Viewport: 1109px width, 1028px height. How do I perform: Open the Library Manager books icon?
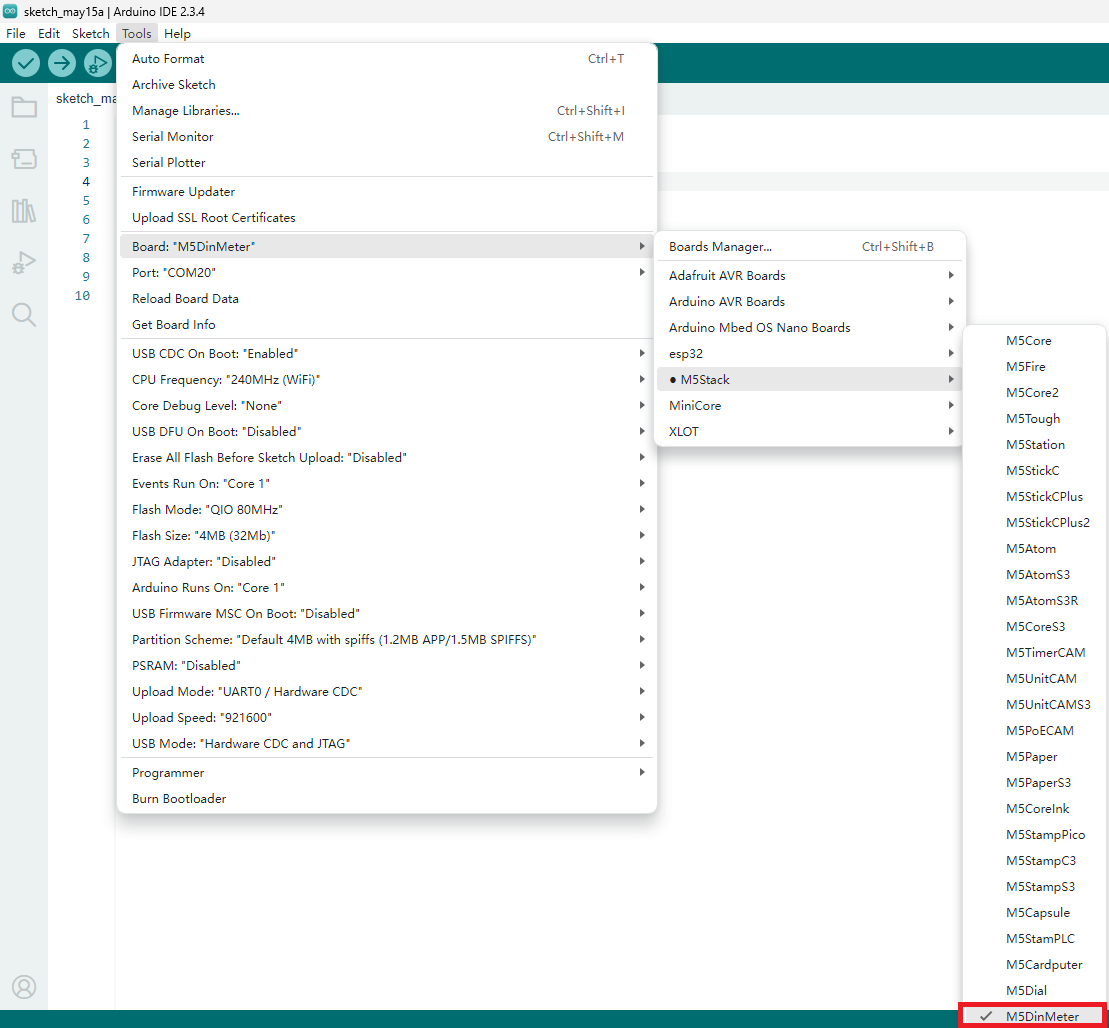point(24,211)
